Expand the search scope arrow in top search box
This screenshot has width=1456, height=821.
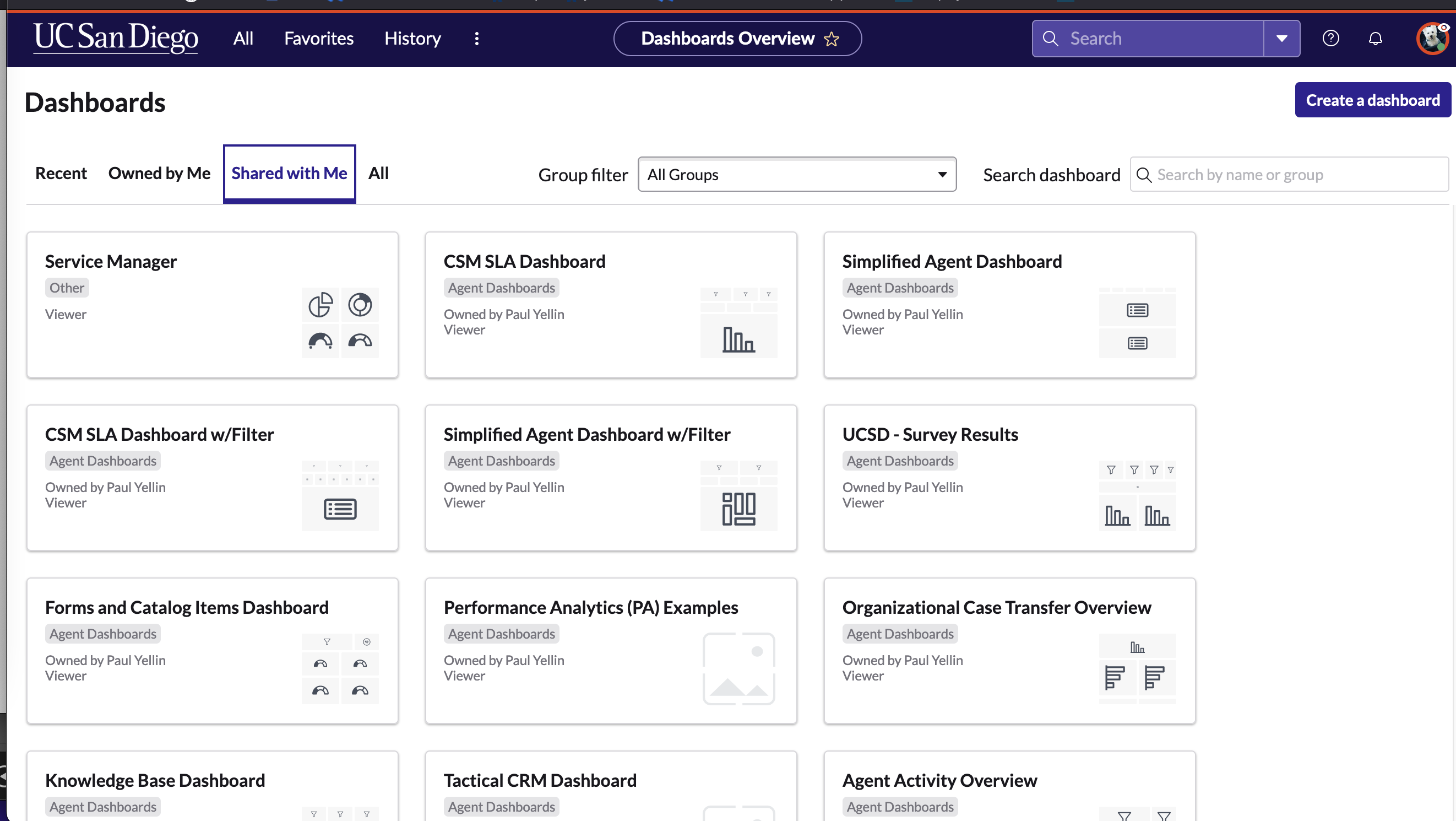[x=1281, y=38]
